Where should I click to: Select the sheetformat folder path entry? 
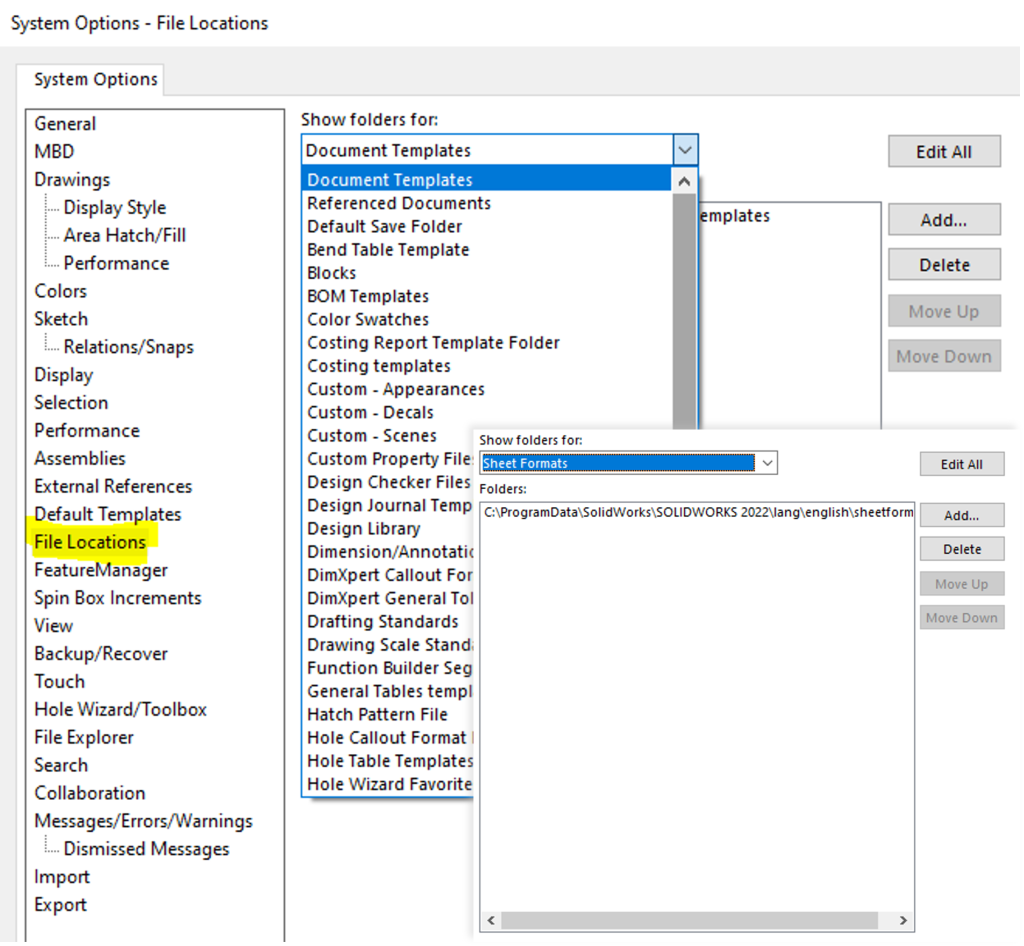tap(697, 512)
